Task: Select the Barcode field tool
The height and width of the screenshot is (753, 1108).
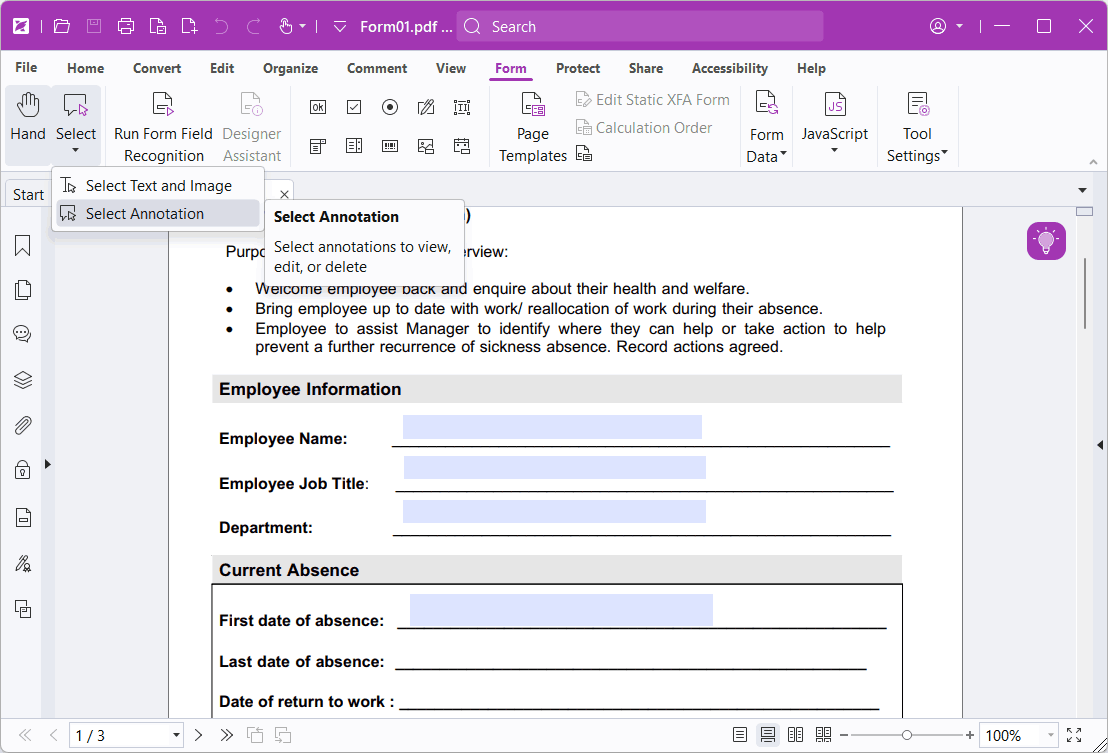Action: tap(389, 145)
